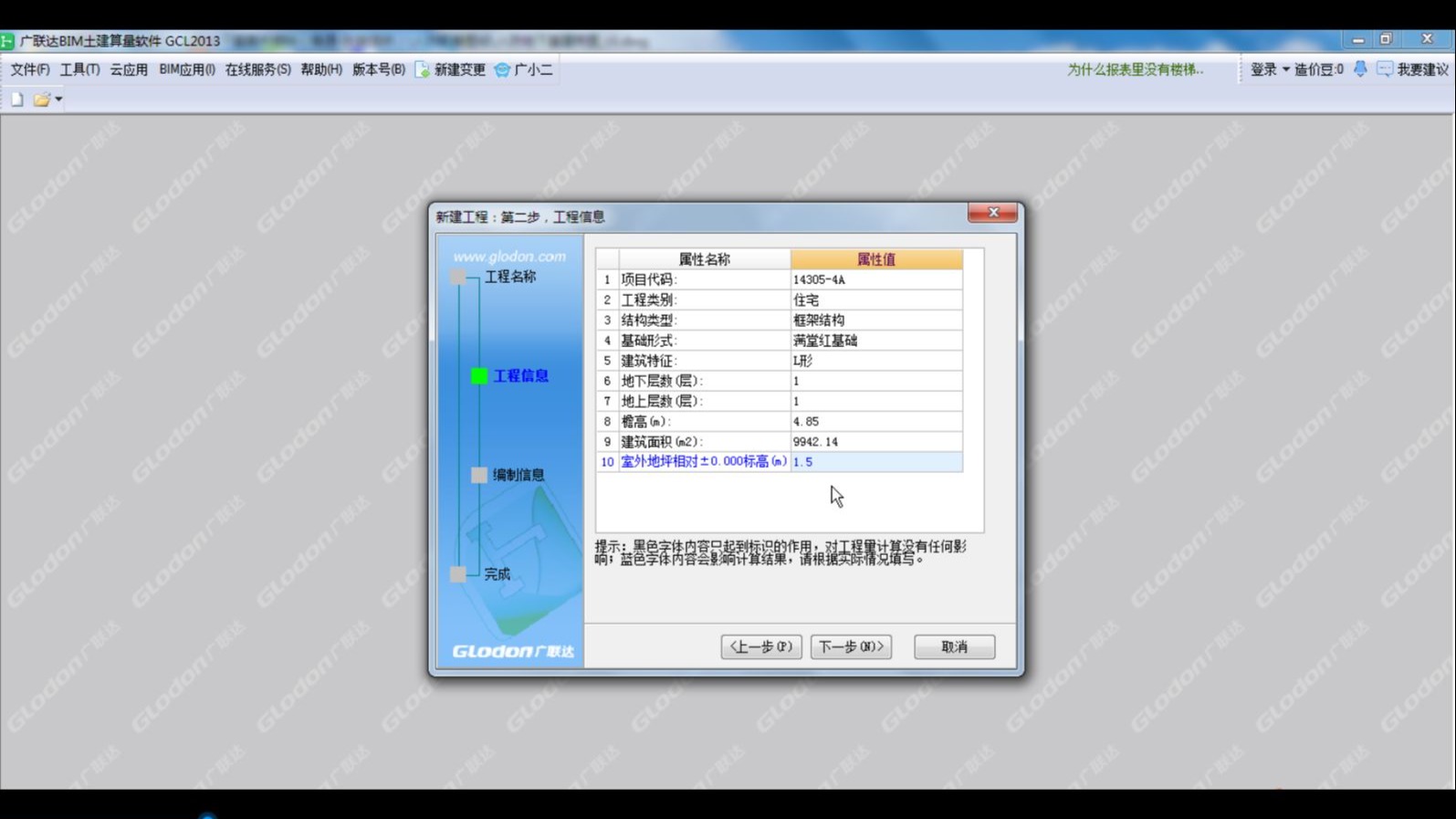Click the www.glodon.com link in dialog

[x=509, y=257]
